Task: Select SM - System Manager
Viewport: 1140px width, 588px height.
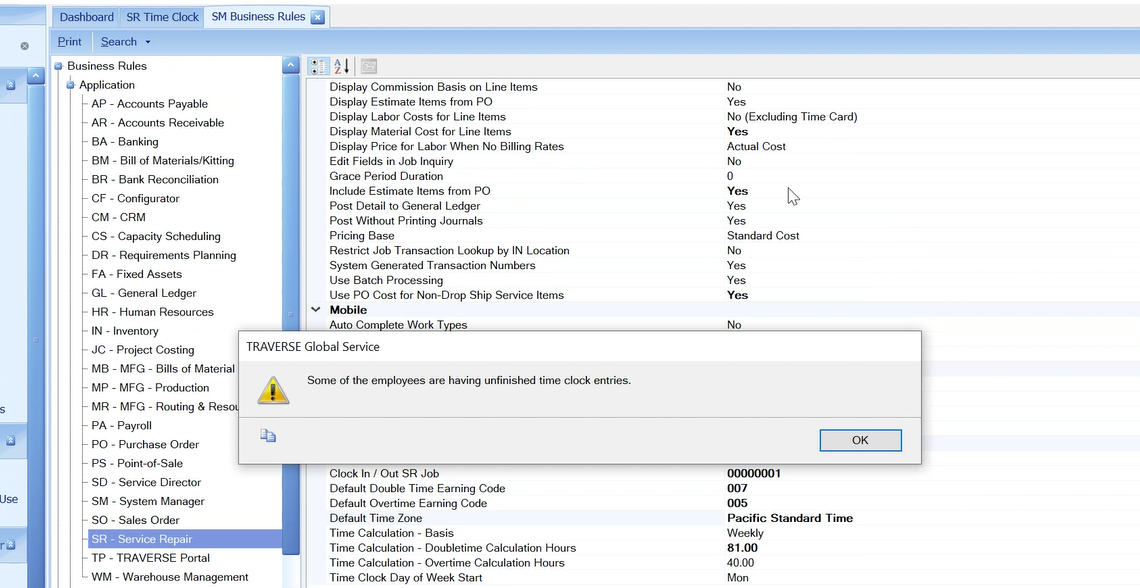Action: (x=148, y=501)
